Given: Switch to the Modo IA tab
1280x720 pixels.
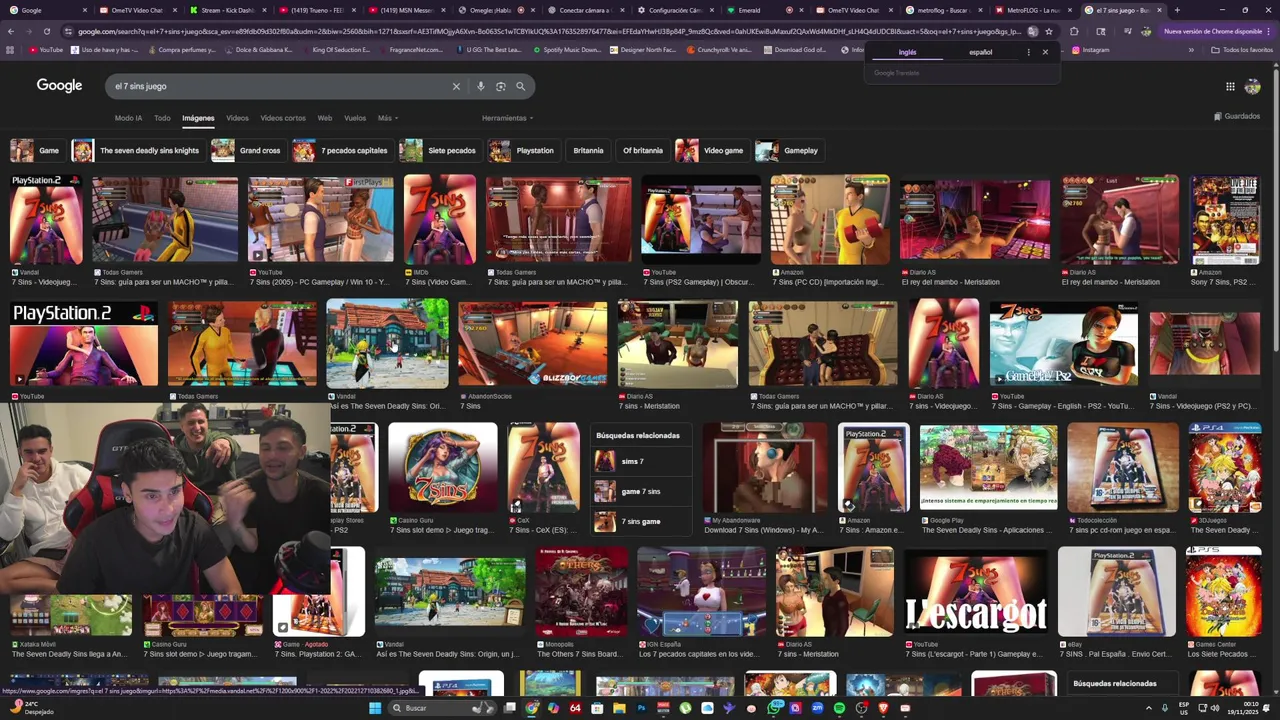Looking at the screenshot, I should pos(128,118).
